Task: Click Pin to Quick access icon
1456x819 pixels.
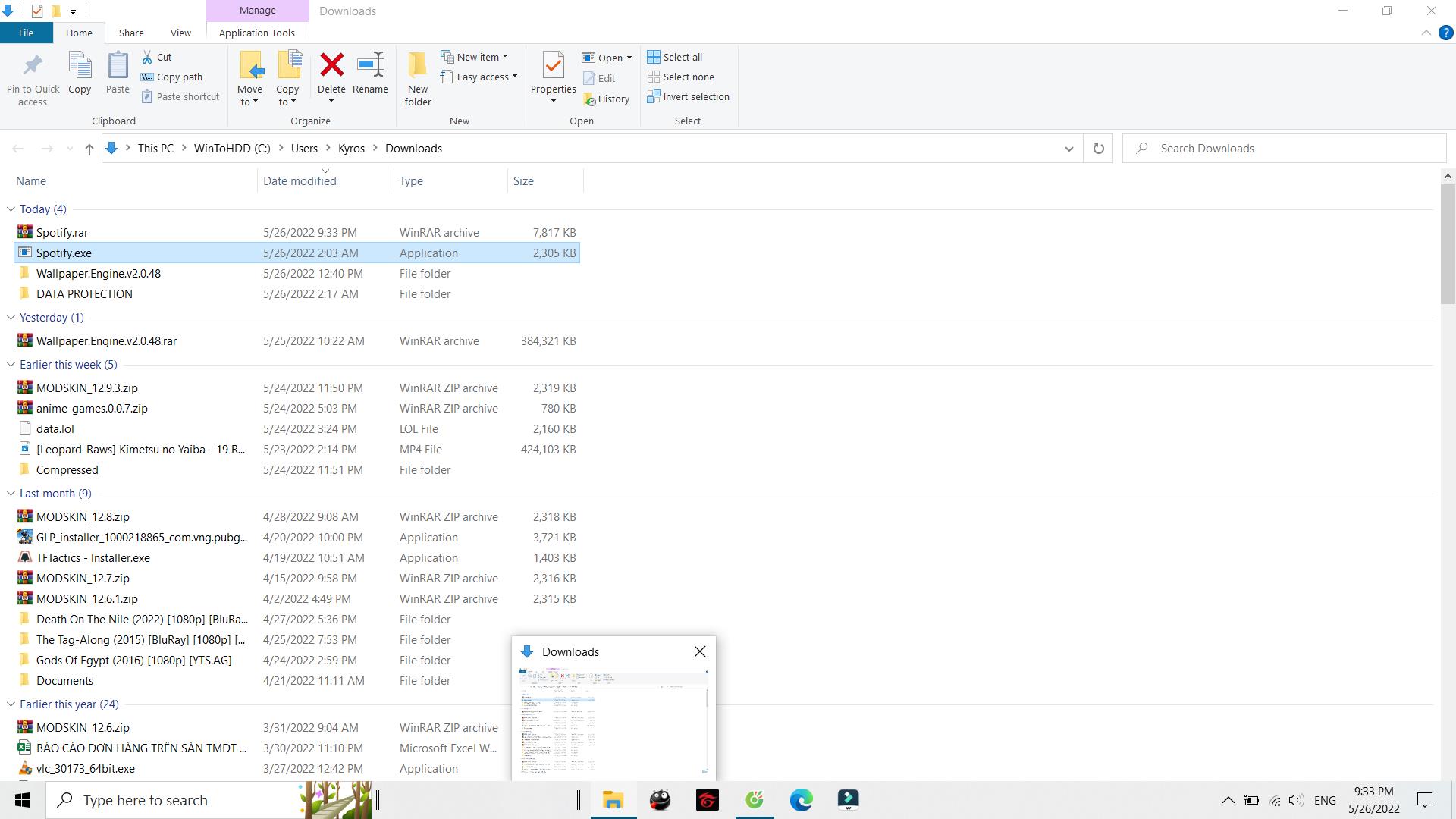Action: click(x=33, y=66)
